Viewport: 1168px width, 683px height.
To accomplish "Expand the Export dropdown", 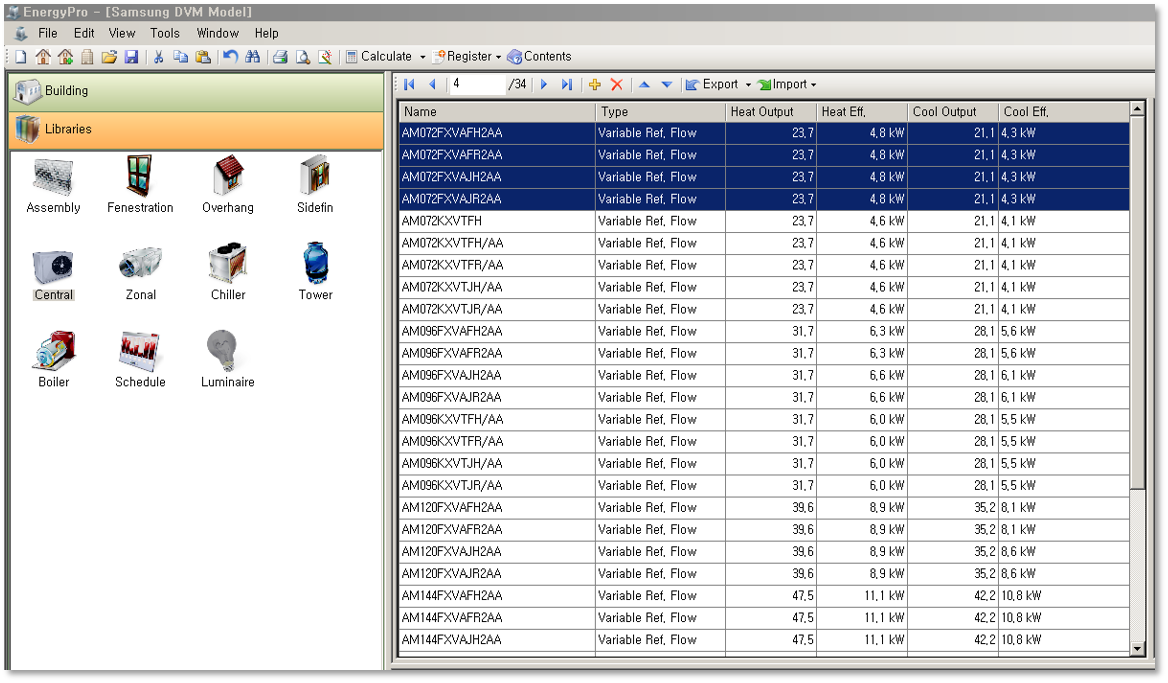I will 749,85.
